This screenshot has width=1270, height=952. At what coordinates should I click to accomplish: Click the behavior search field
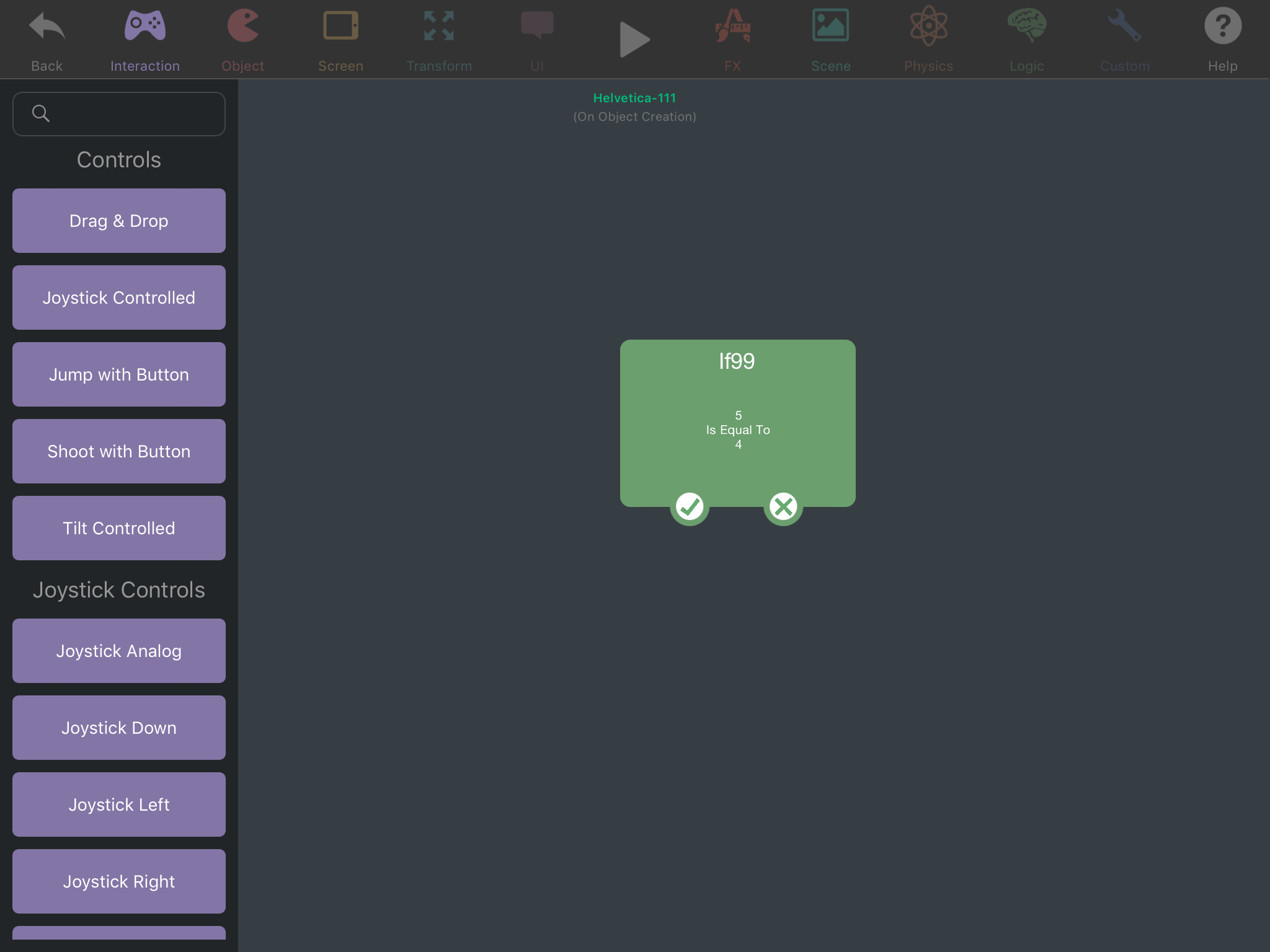[119, 113]
